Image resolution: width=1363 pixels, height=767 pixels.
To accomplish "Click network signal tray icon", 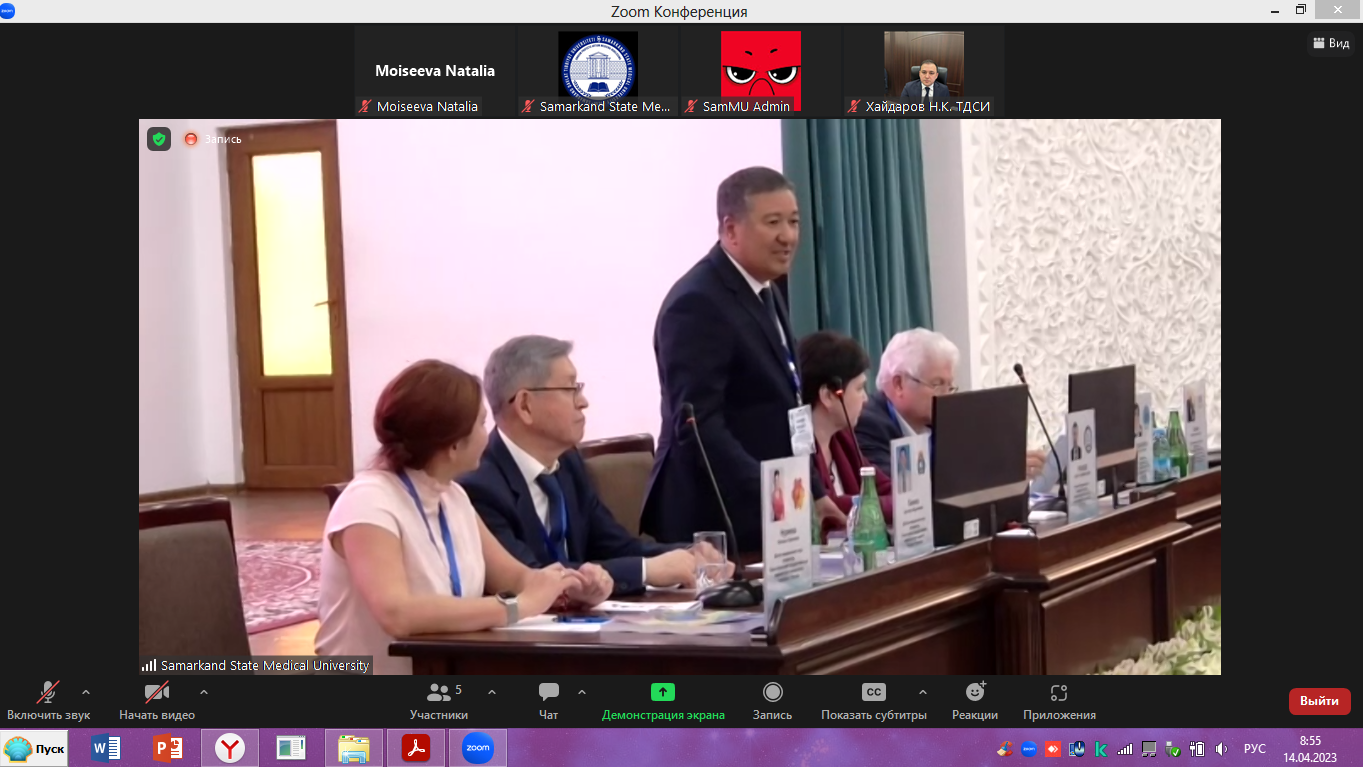I will tap(1125, 749).
